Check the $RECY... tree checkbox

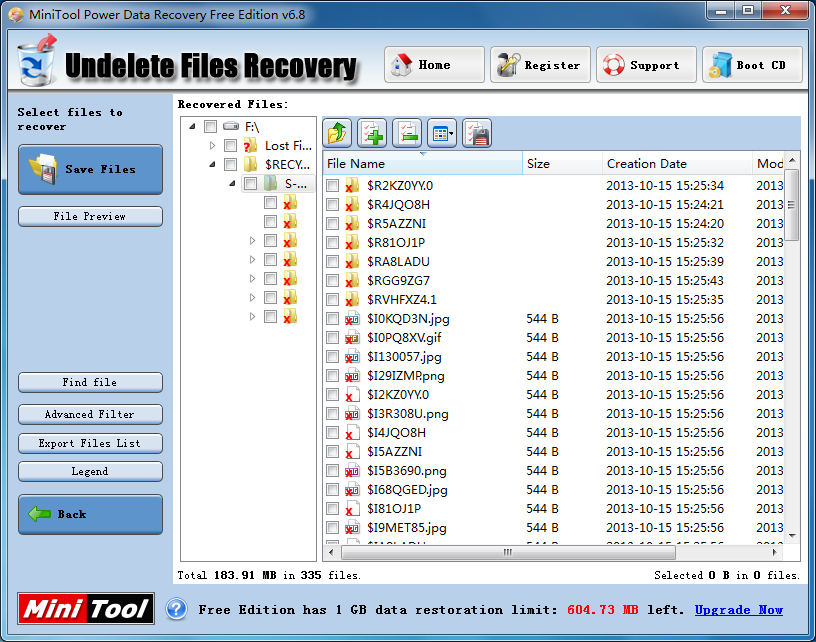(230, 164)
